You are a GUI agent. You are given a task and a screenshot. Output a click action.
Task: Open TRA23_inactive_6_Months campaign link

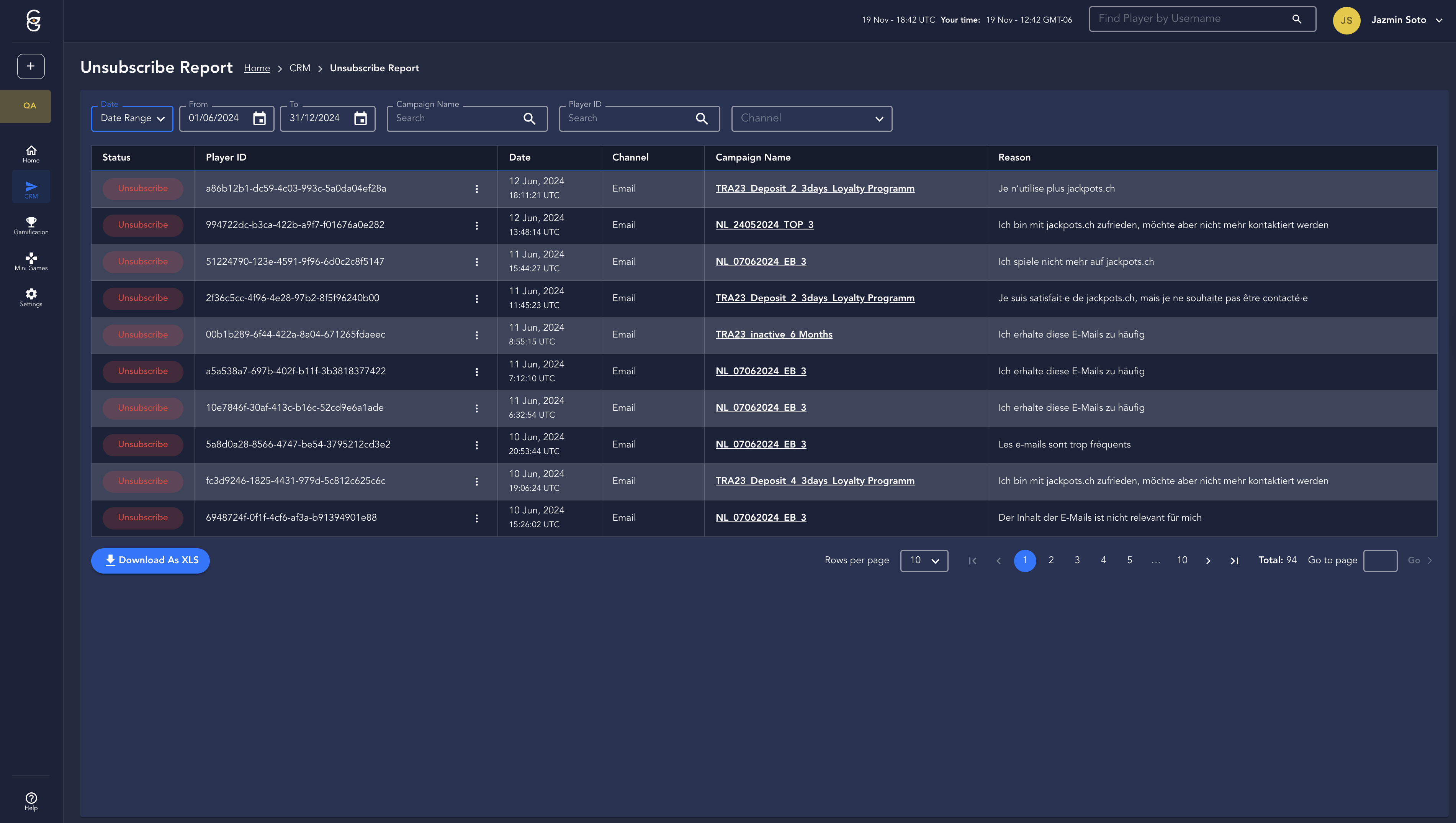tap(774, 335)
